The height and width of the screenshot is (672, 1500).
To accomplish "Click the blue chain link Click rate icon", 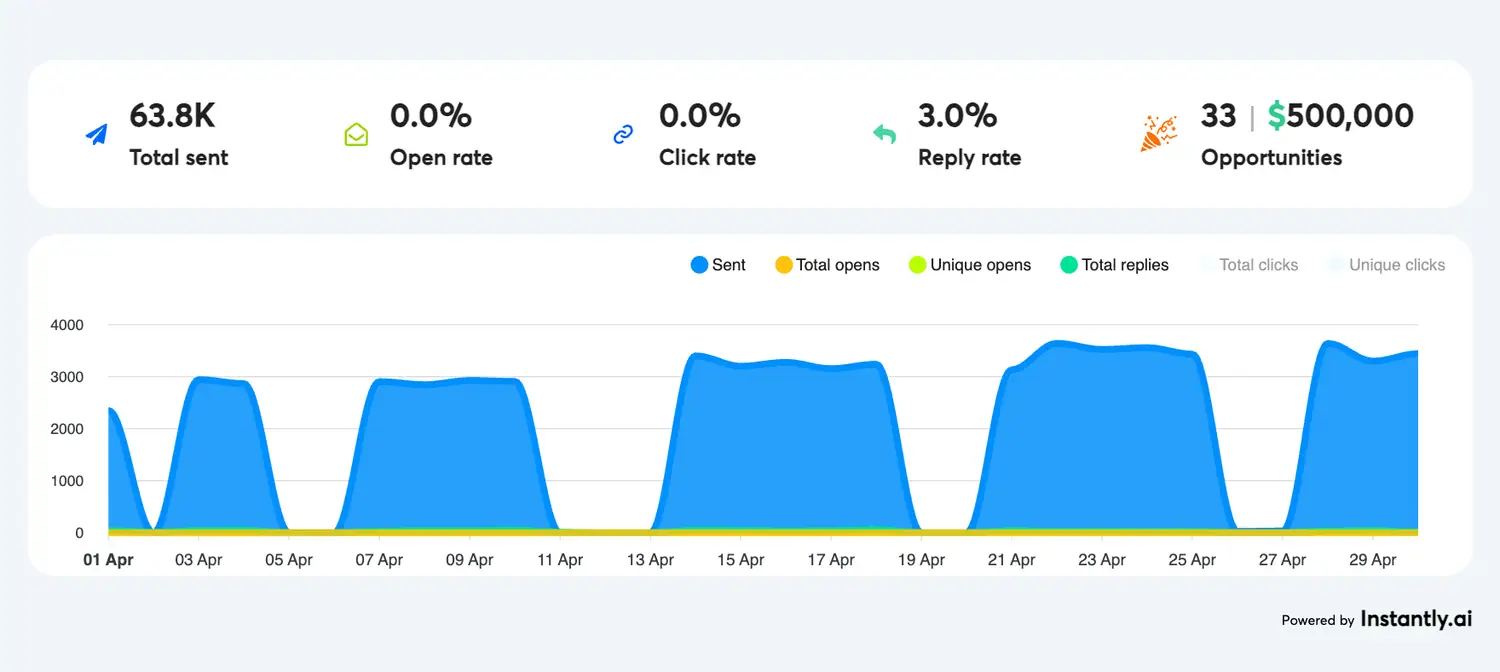I will (x=623, y=135).
